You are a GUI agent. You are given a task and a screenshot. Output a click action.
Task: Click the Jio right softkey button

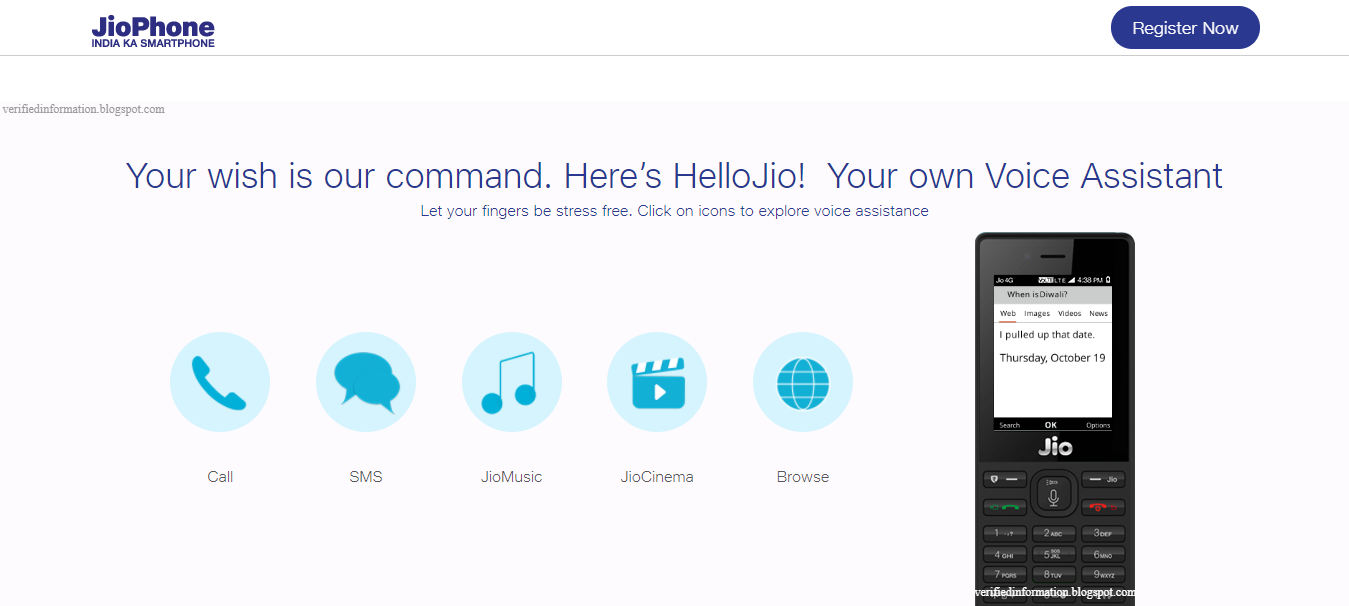coord(1103,480)
